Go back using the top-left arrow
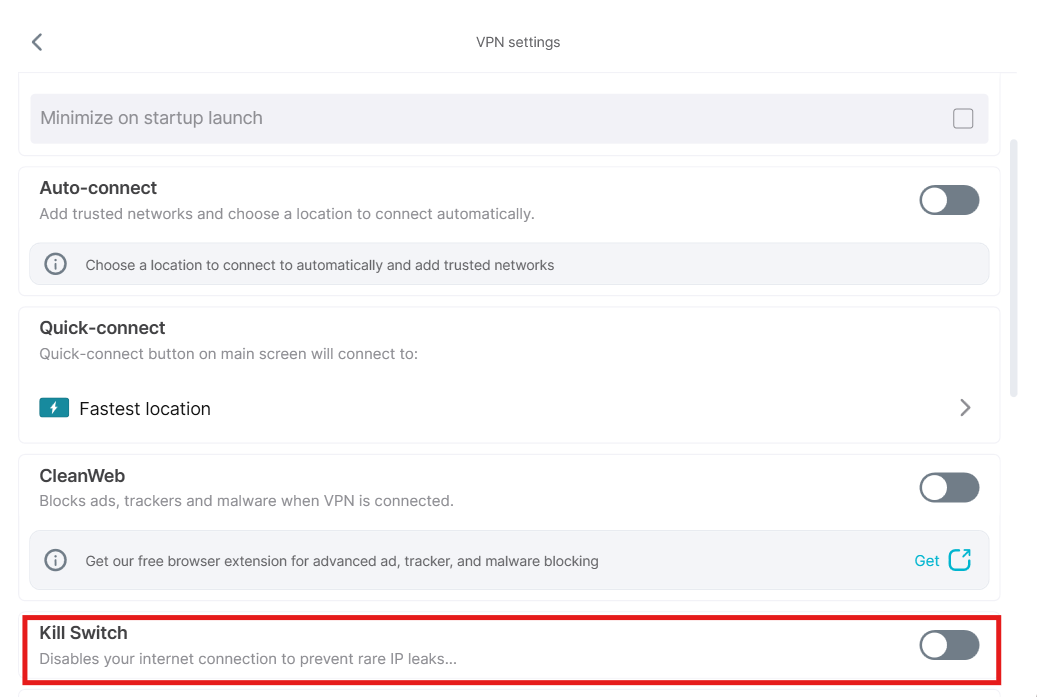This screenshot has height=697, width=1037. (x=37, y=42)
